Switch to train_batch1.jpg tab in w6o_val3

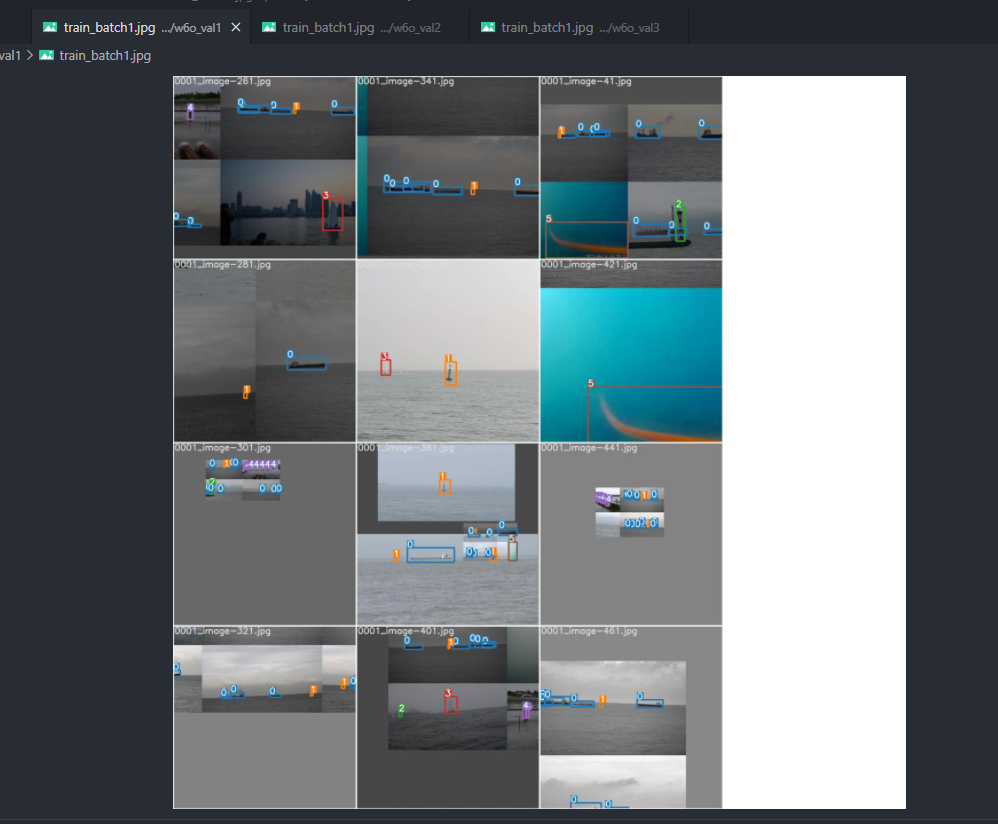[579, 27]
